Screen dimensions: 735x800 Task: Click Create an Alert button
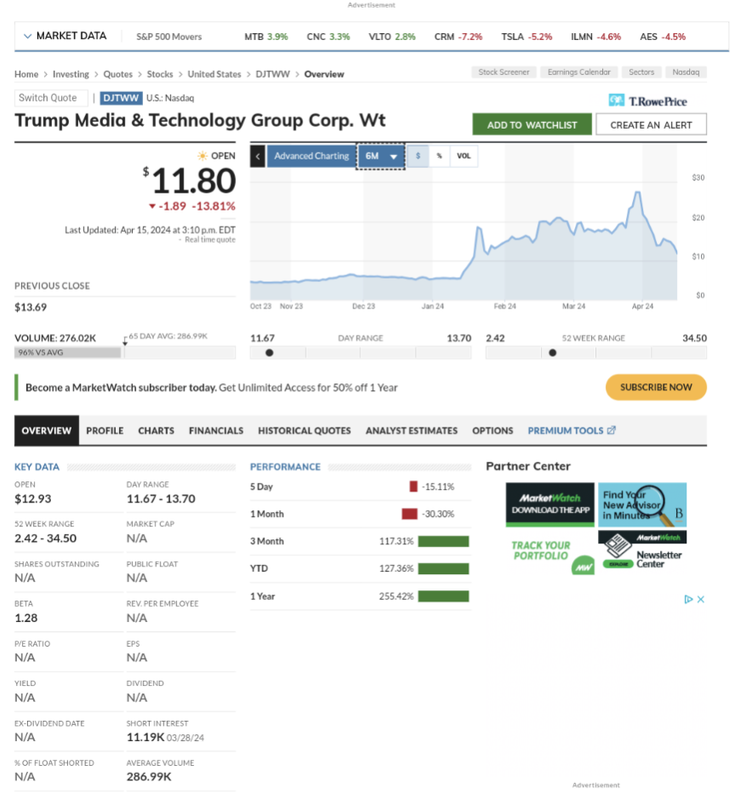pos(651,124)
